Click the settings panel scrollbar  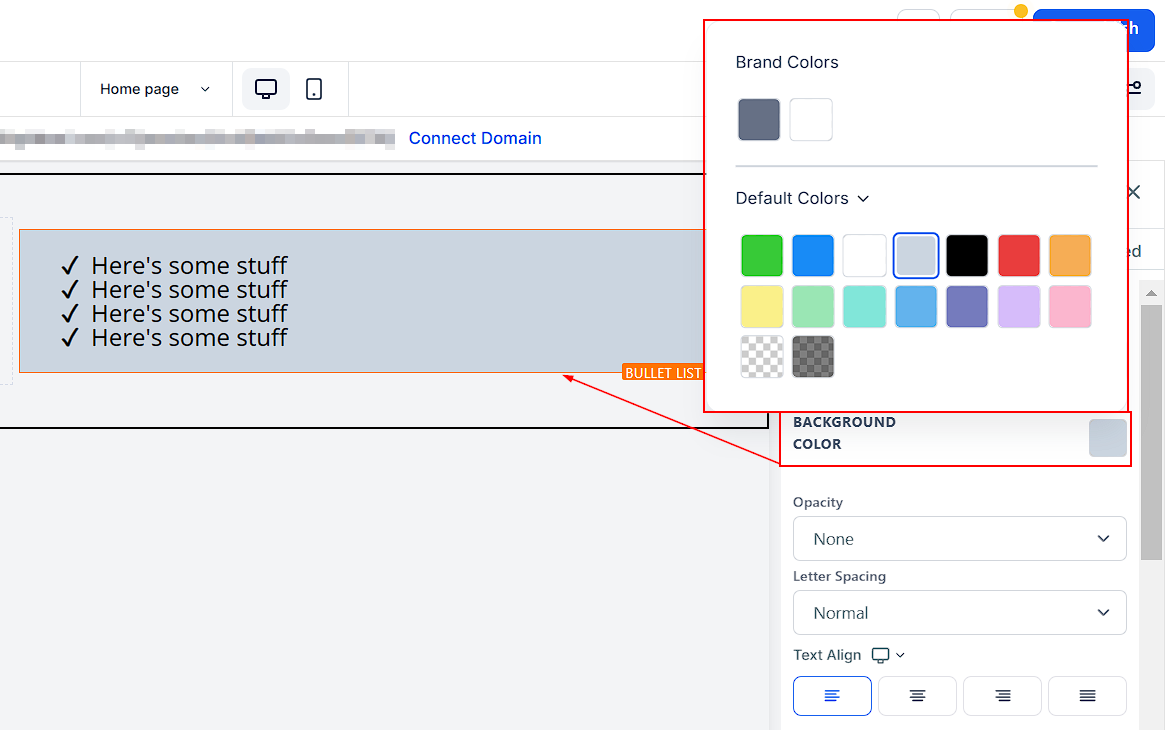click(1151, 430)
